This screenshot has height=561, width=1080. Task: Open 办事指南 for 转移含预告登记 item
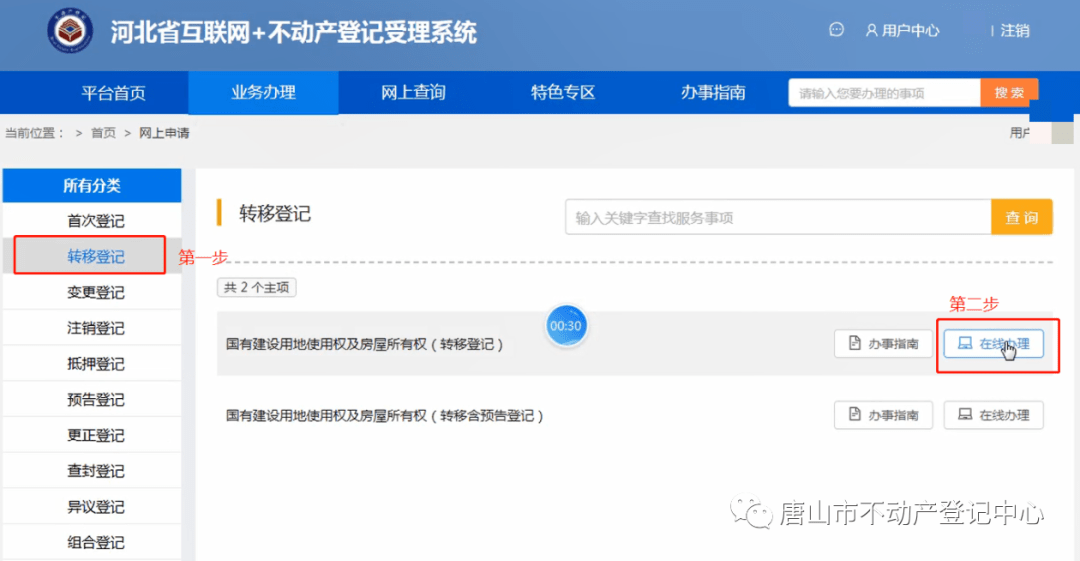[x=884, y=415]
